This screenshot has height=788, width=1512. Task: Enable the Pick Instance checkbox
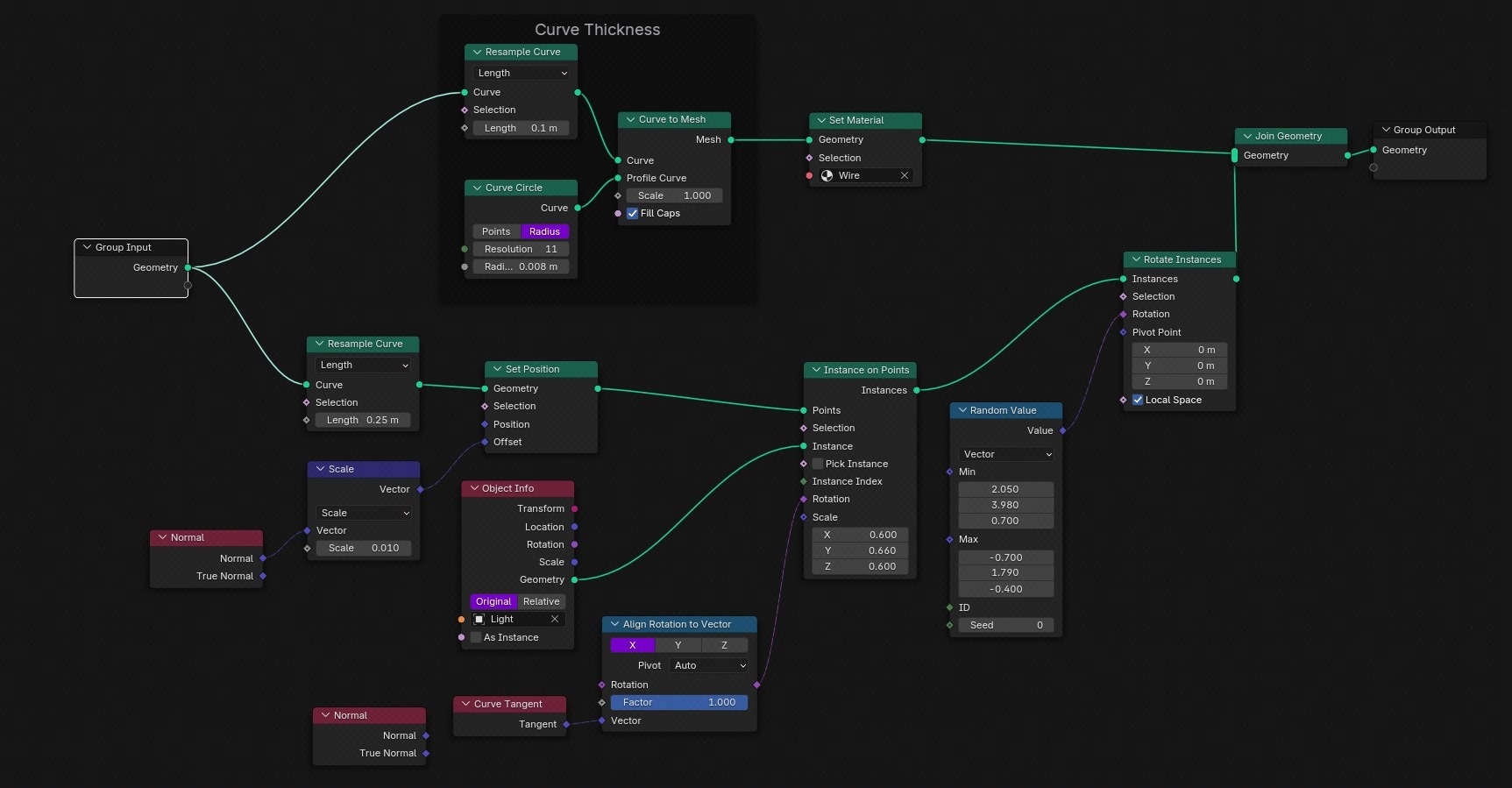coord(818,464)
